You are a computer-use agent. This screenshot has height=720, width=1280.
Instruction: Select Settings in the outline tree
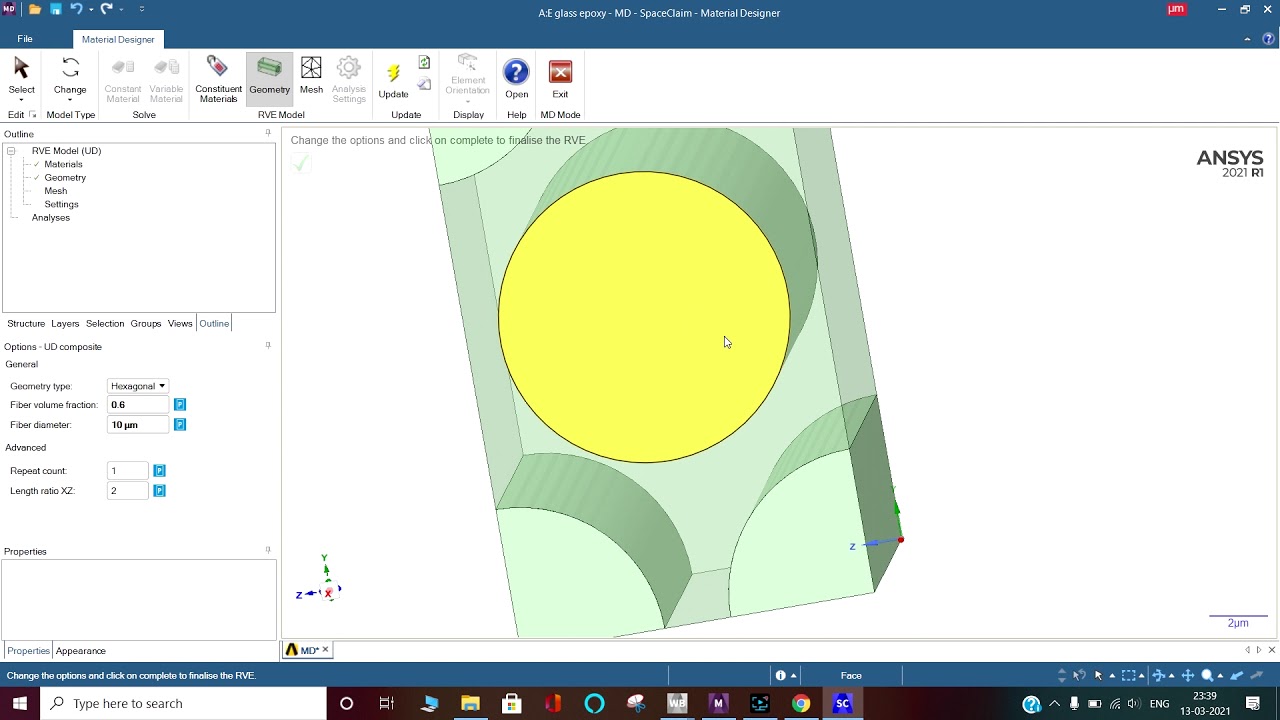point(61,204)
